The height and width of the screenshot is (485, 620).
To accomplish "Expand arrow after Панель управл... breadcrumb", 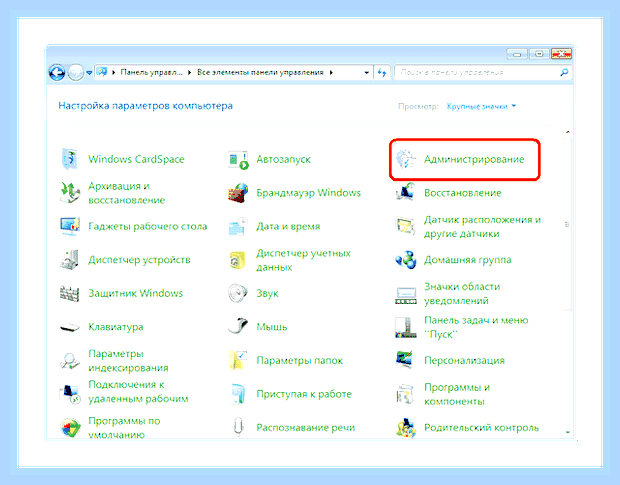I will click(189, 72).
